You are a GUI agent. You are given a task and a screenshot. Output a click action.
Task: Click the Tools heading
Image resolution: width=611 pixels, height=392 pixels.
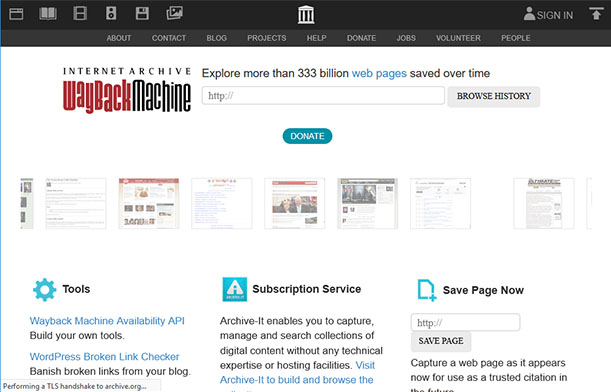[76, 289]
